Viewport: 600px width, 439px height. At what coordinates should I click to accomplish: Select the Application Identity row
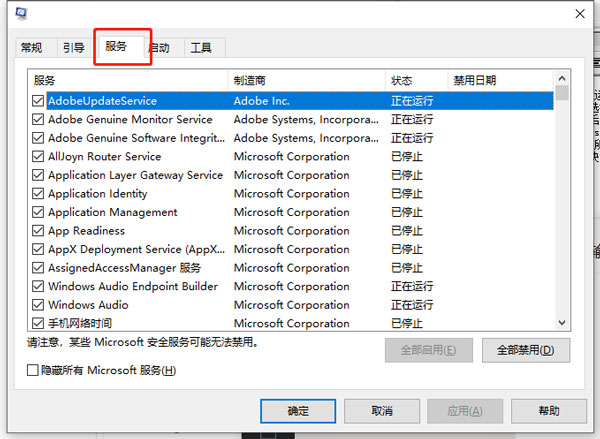pyautogui.click(x=293, y=194)
